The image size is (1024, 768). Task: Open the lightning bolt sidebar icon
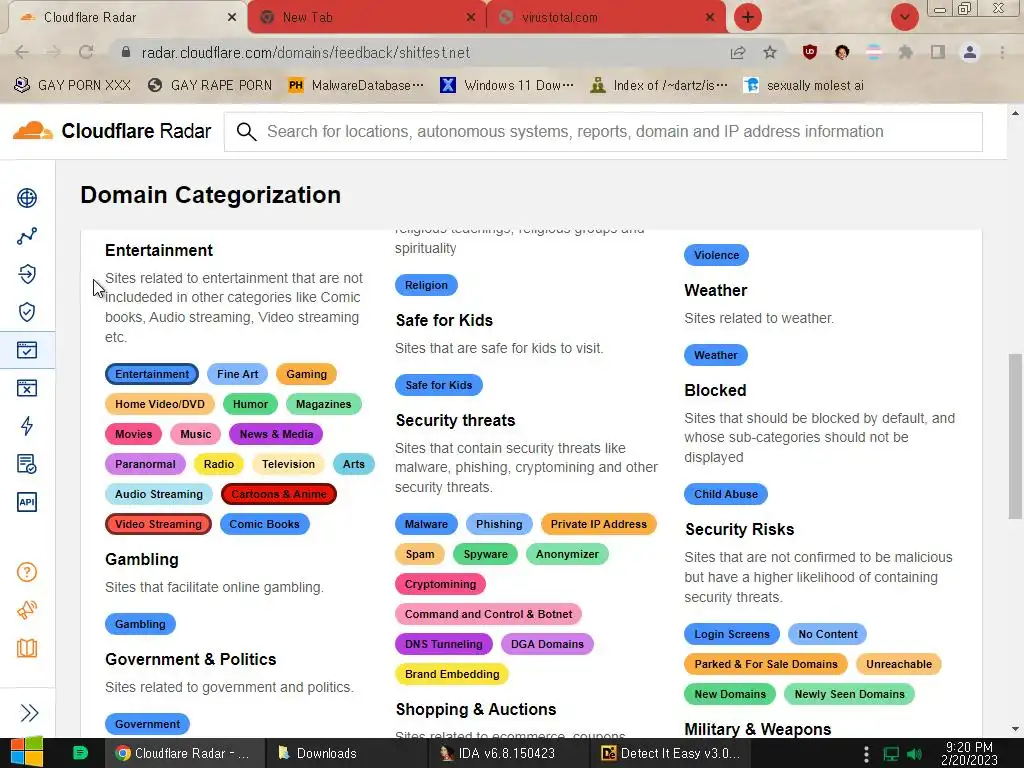click(27, 426)
